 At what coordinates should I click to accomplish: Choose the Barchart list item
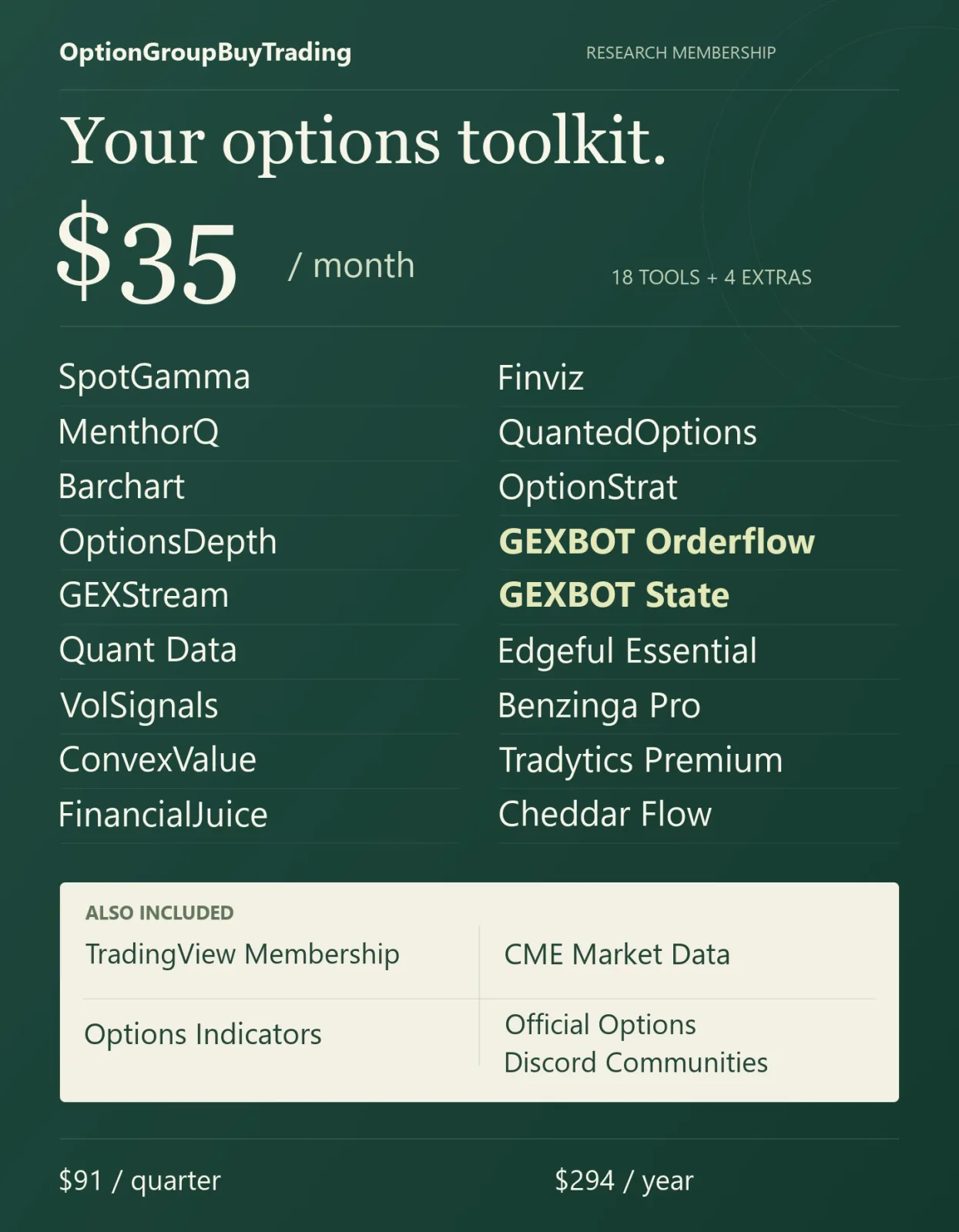[x=122, y=487]
